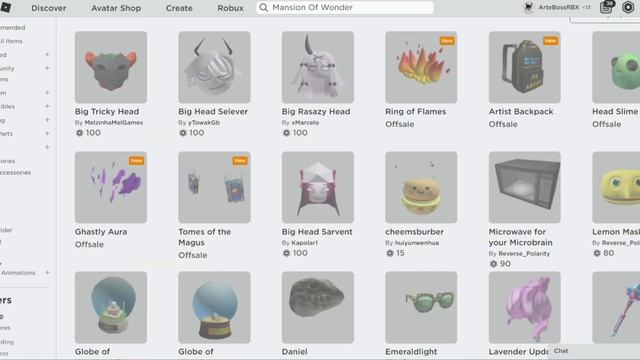Screen dimensions: 640x360
Task: Click Artist Backpack title
Action: click(x=521, y=111)
